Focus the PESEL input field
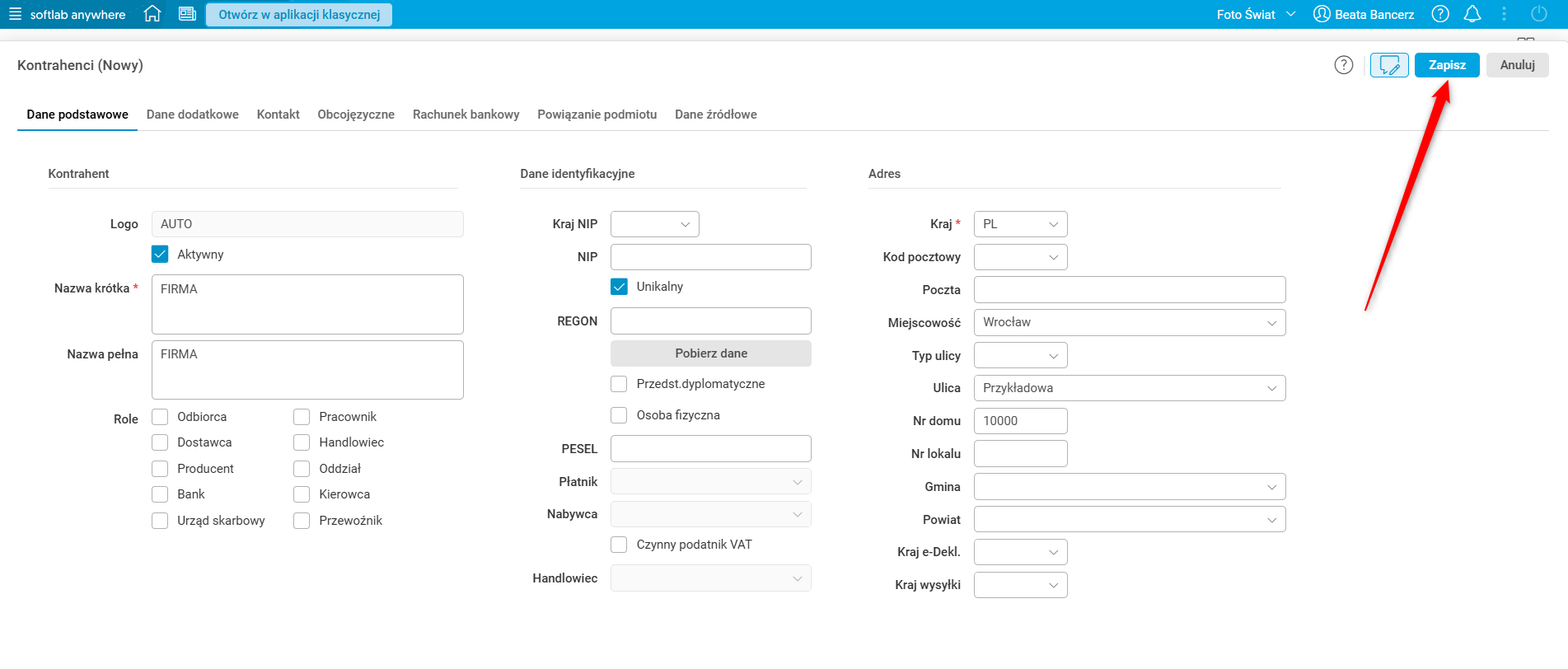This screenshot has height=669, width=1568. [711, 449]
